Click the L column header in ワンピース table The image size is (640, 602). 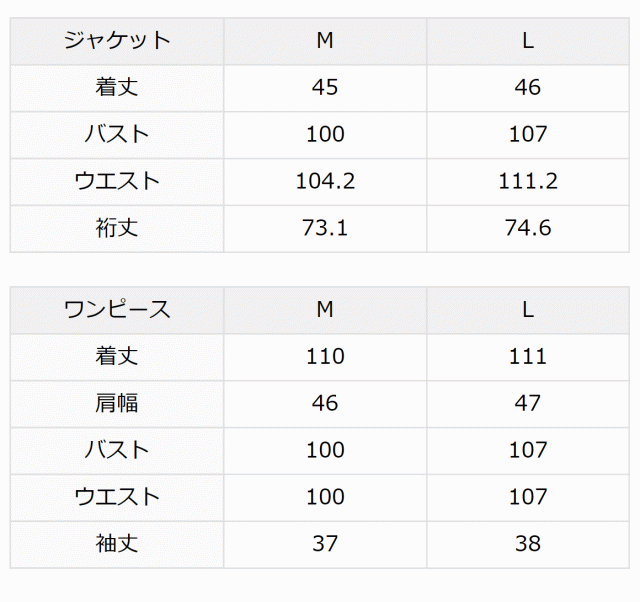click(x=527, y=310)
